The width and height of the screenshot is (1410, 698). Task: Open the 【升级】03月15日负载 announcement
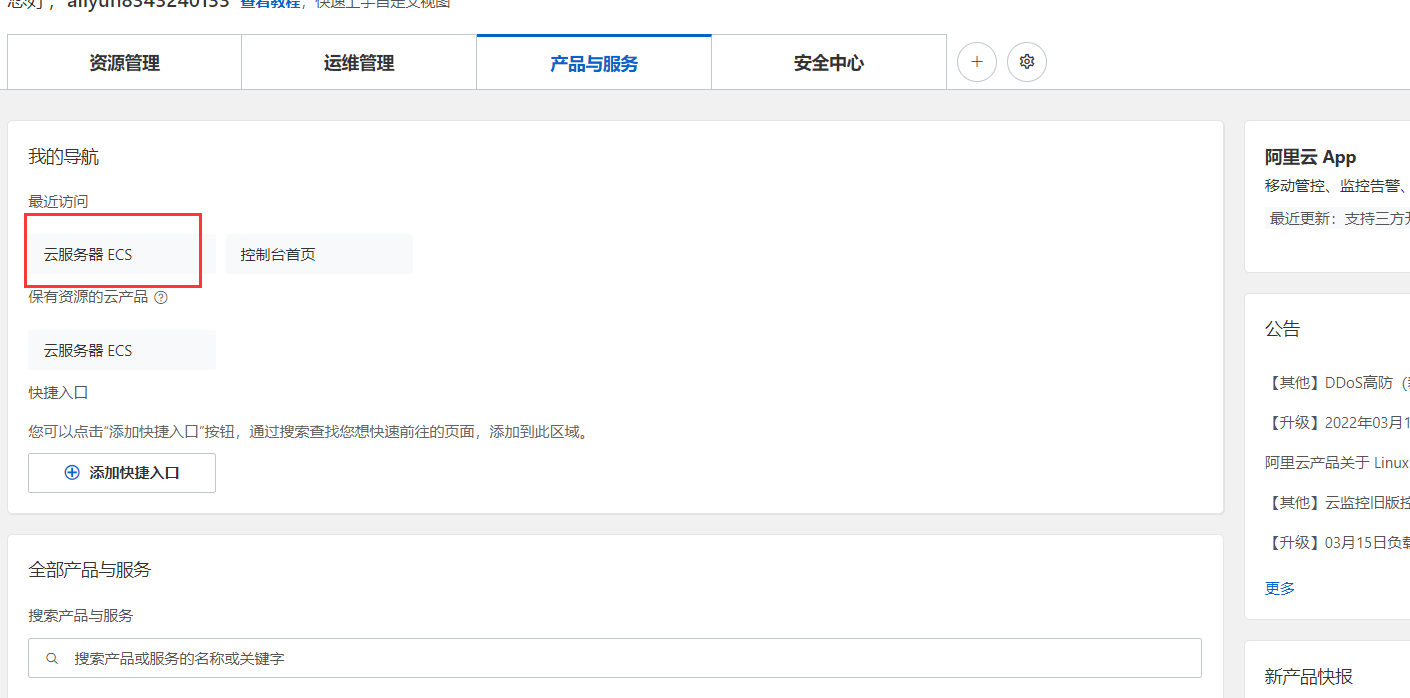point(1337,542)
